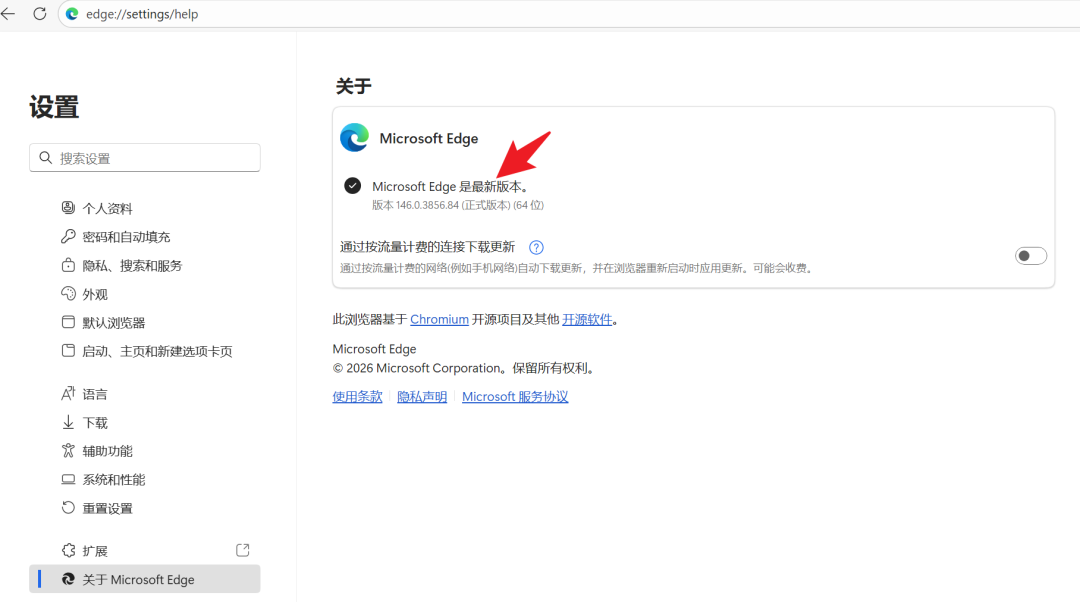
Task: Select 关于 Microsoft Edge in the sidebar
Action: (145, 579)
